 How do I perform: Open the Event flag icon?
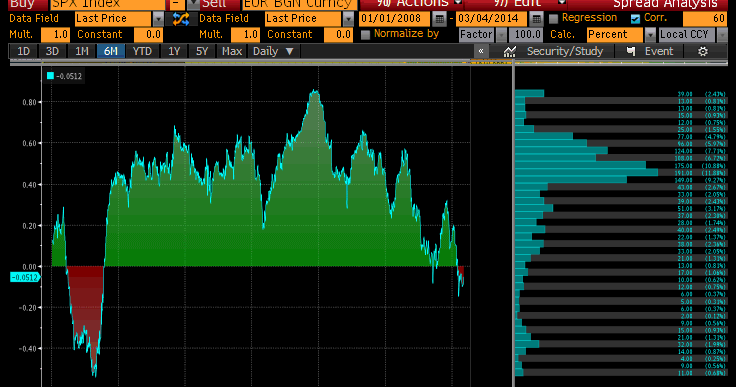click(x=631, y=51)
